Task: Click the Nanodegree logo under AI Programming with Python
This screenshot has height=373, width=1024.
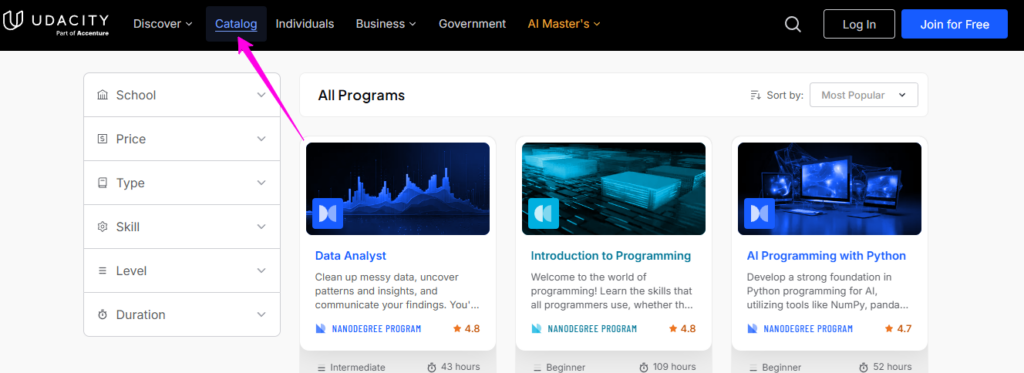Action: (752, 329)
